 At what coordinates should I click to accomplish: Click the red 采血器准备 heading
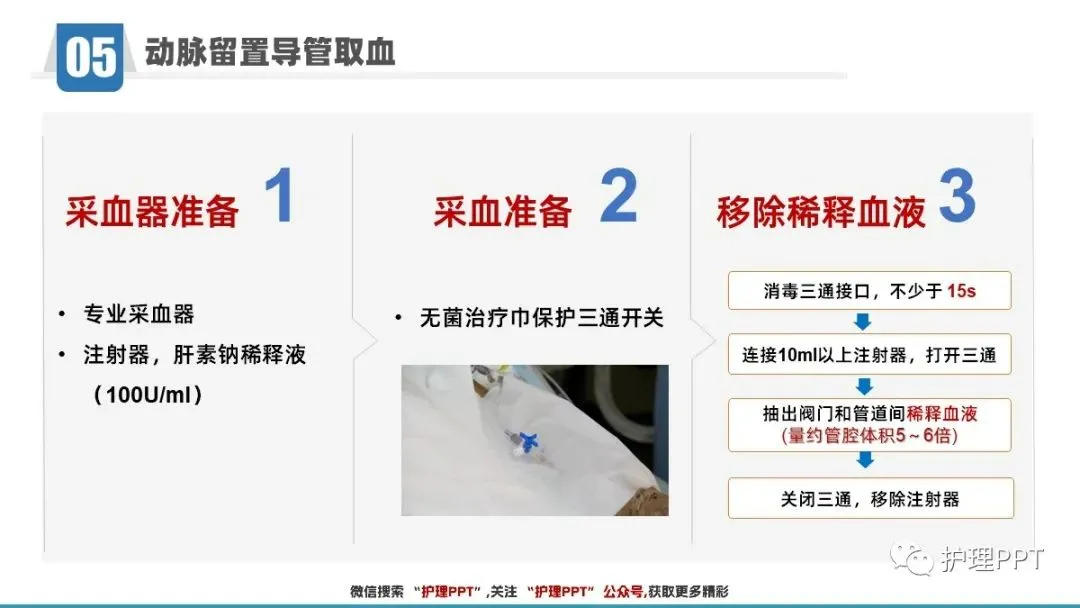(x=152, y=211)
